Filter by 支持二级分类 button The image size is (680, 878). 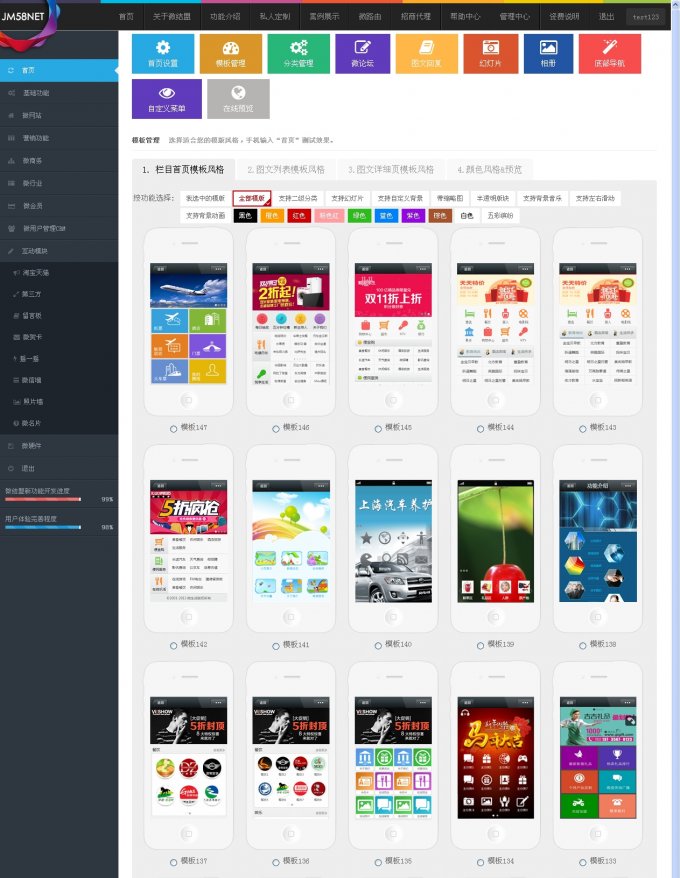coord(298,198)
